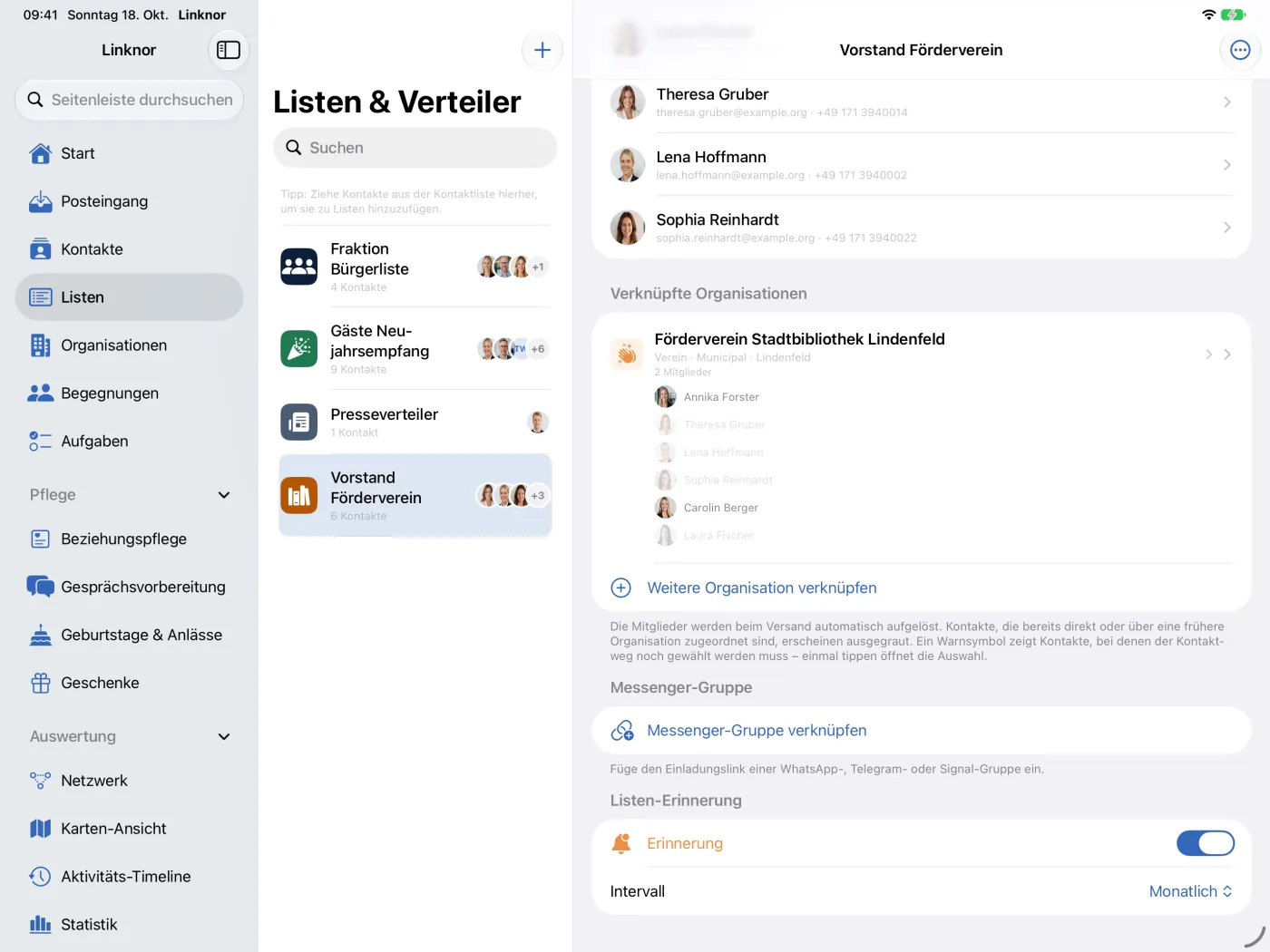Tap the plus icon to add list

tap(542, 50)
